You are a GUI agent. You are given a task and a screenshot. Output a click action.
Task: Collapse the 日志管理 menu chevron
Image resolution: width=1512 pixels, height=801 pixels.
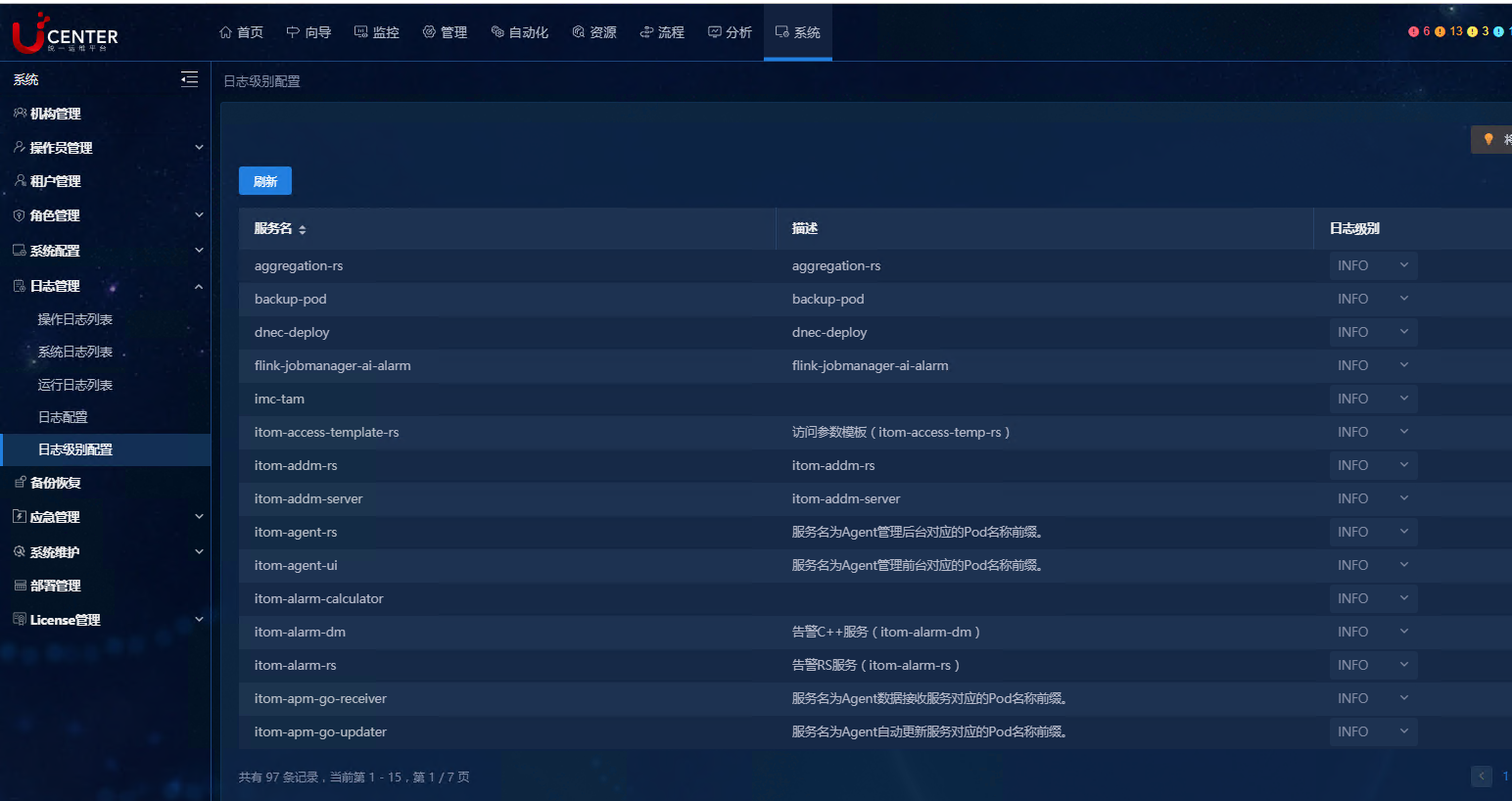(199, 286)
